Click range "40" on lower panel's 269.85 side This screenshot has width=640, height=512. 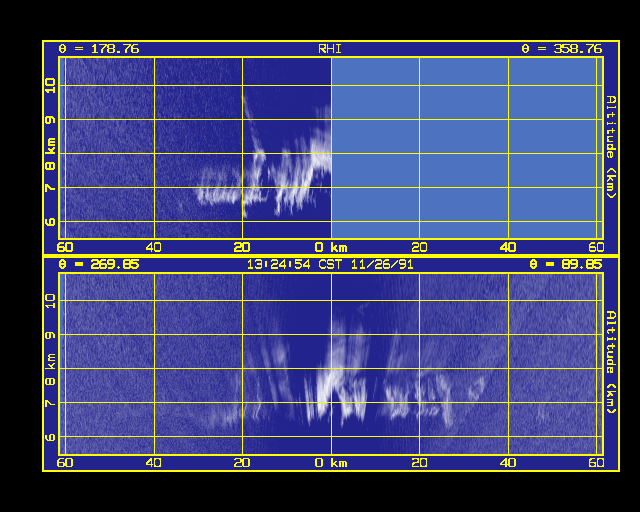coord(153,463)
